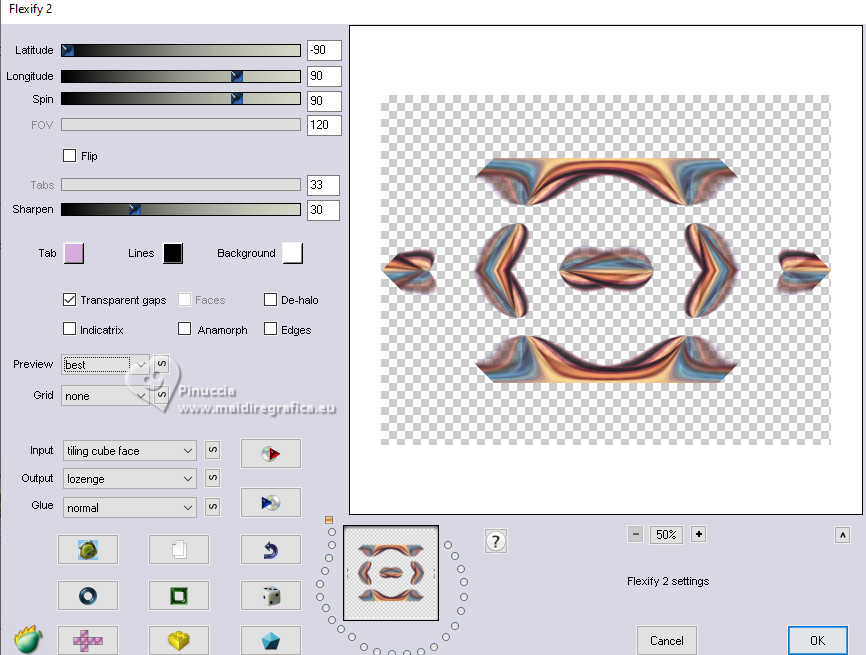Click the Latitude slider handle
The height and width of the screenshot is (655, 866).
[x=67, y=50]
